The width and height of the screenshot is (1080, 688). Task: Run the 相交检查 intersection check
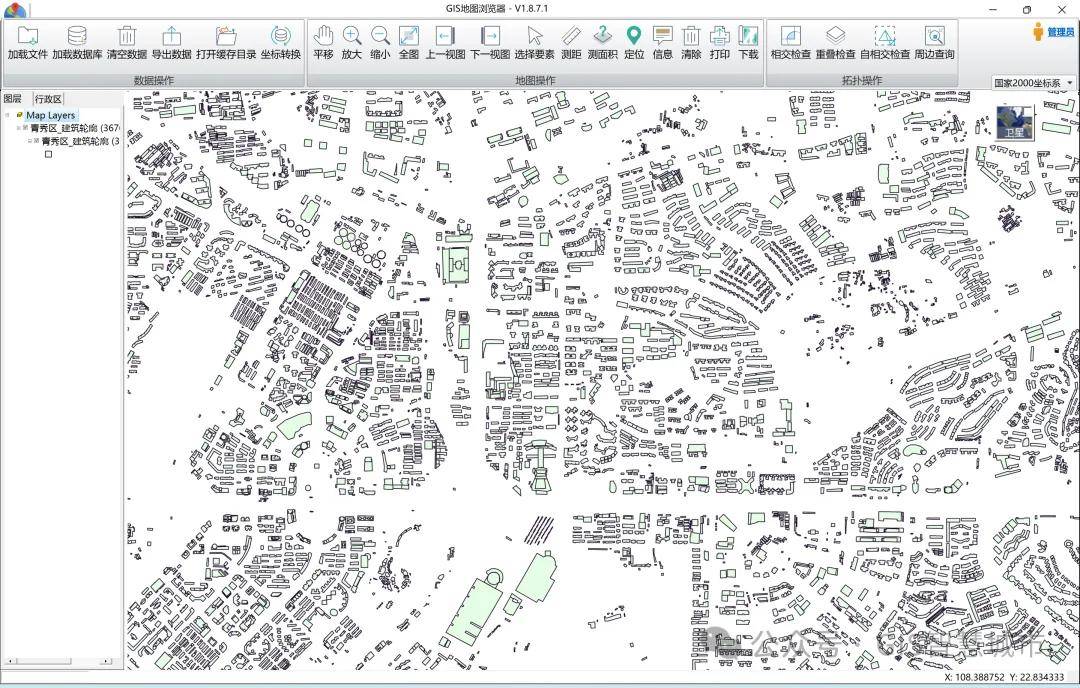tap(790, 42)
